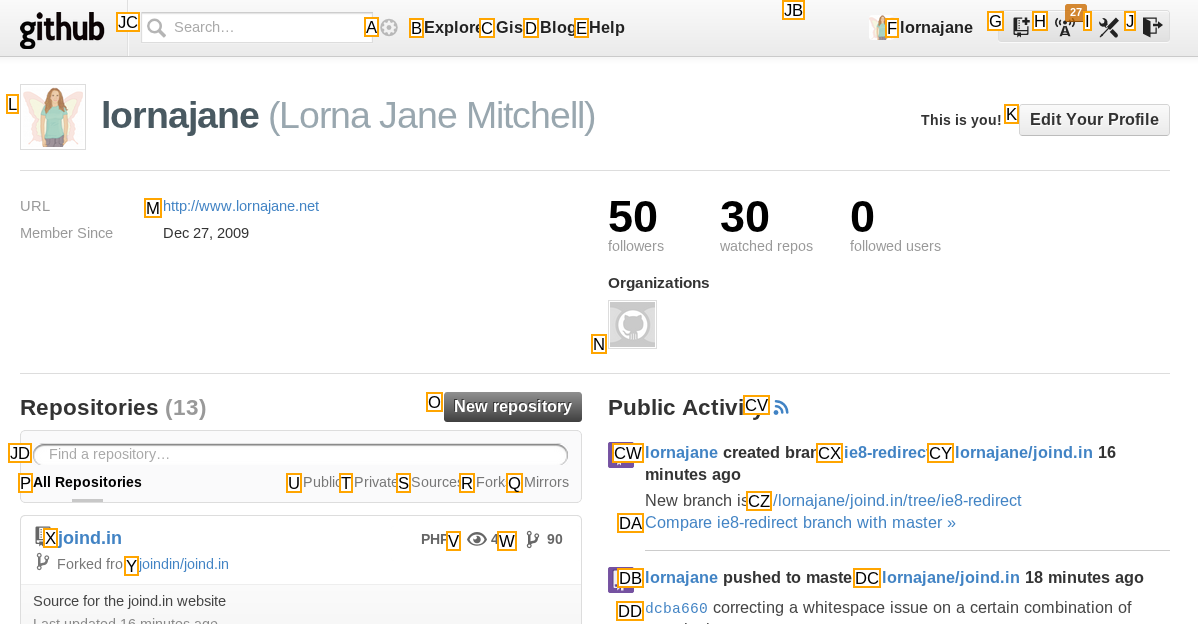The height and width of the screenshot is (624, 1198).
Task: Open the joind.in repository title link
Action: (x=89, y=538)
